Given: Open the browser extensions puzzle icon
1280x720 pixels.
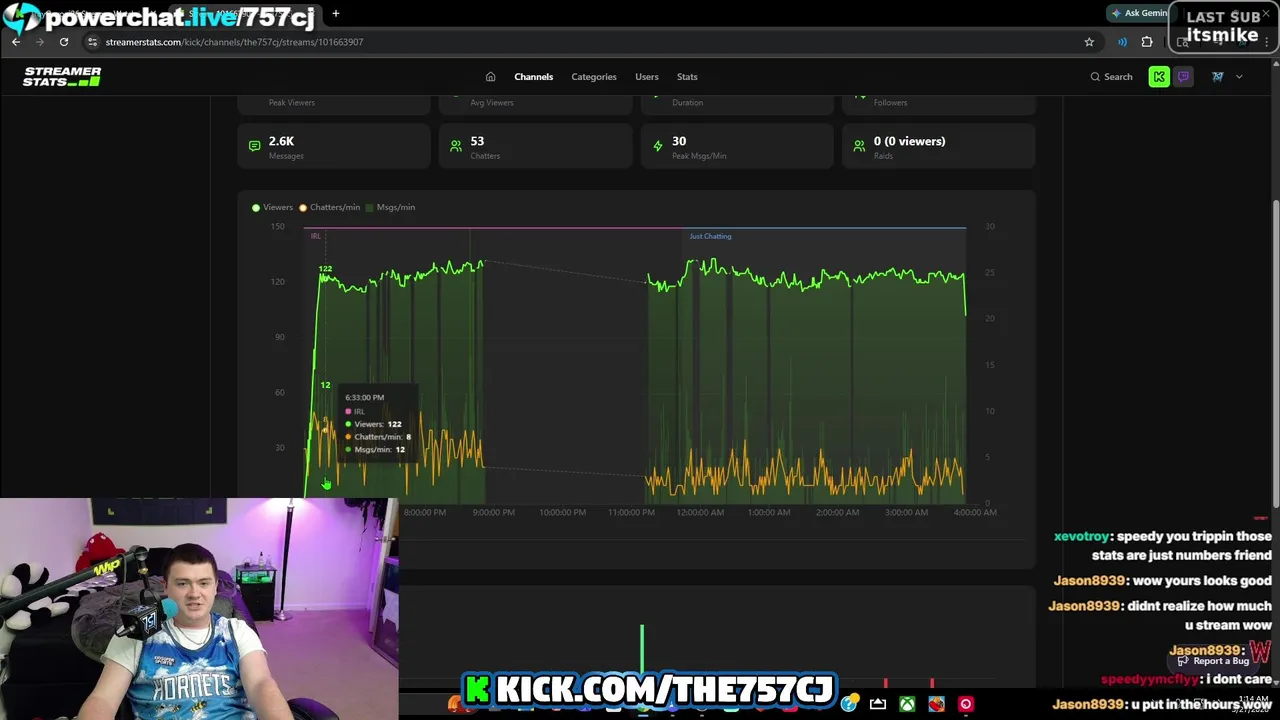Looking at the screenshot, I should pos(1147,42).
